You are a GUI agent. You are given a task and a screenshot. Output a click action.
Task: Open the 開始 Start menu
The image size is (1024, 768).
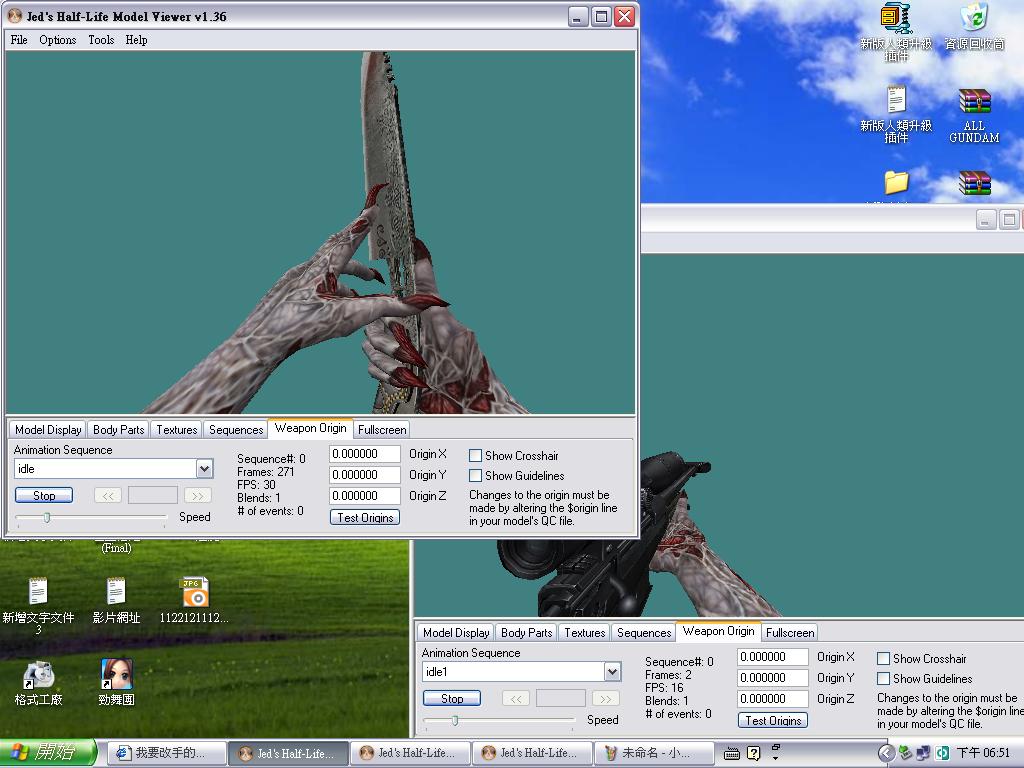(x=48, y=753)
